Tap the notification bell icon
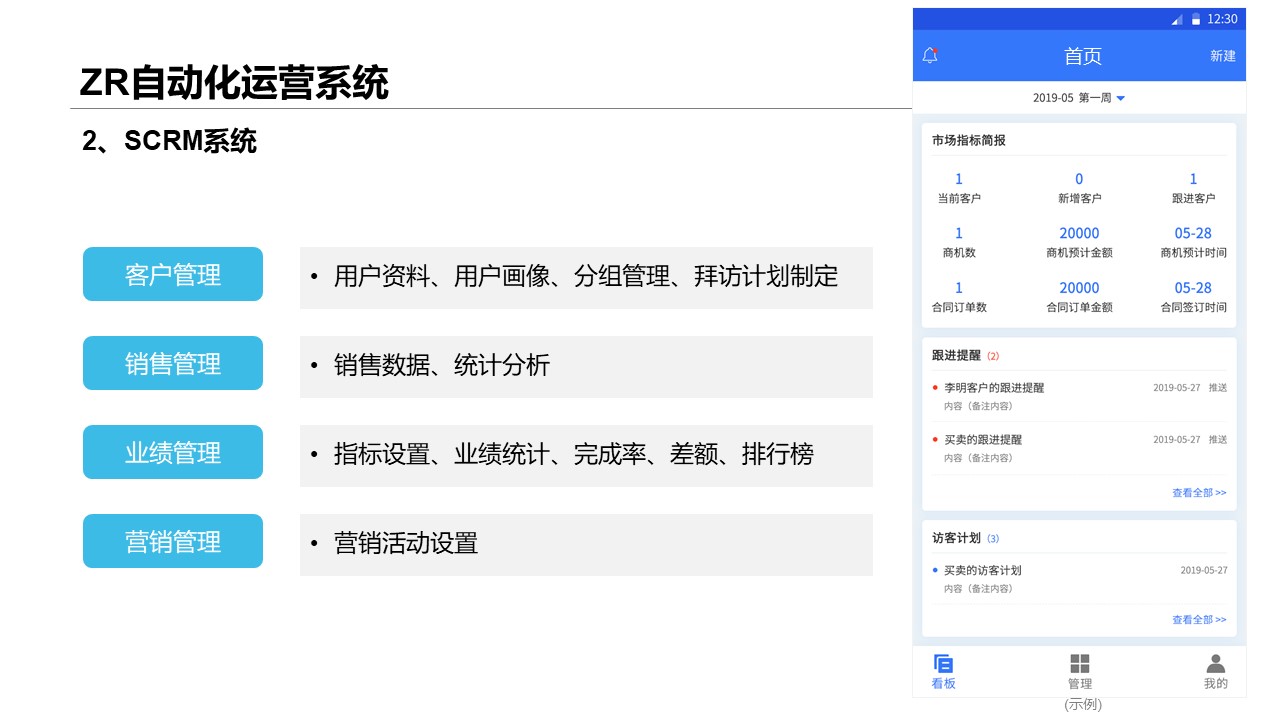 coord(930,56)
